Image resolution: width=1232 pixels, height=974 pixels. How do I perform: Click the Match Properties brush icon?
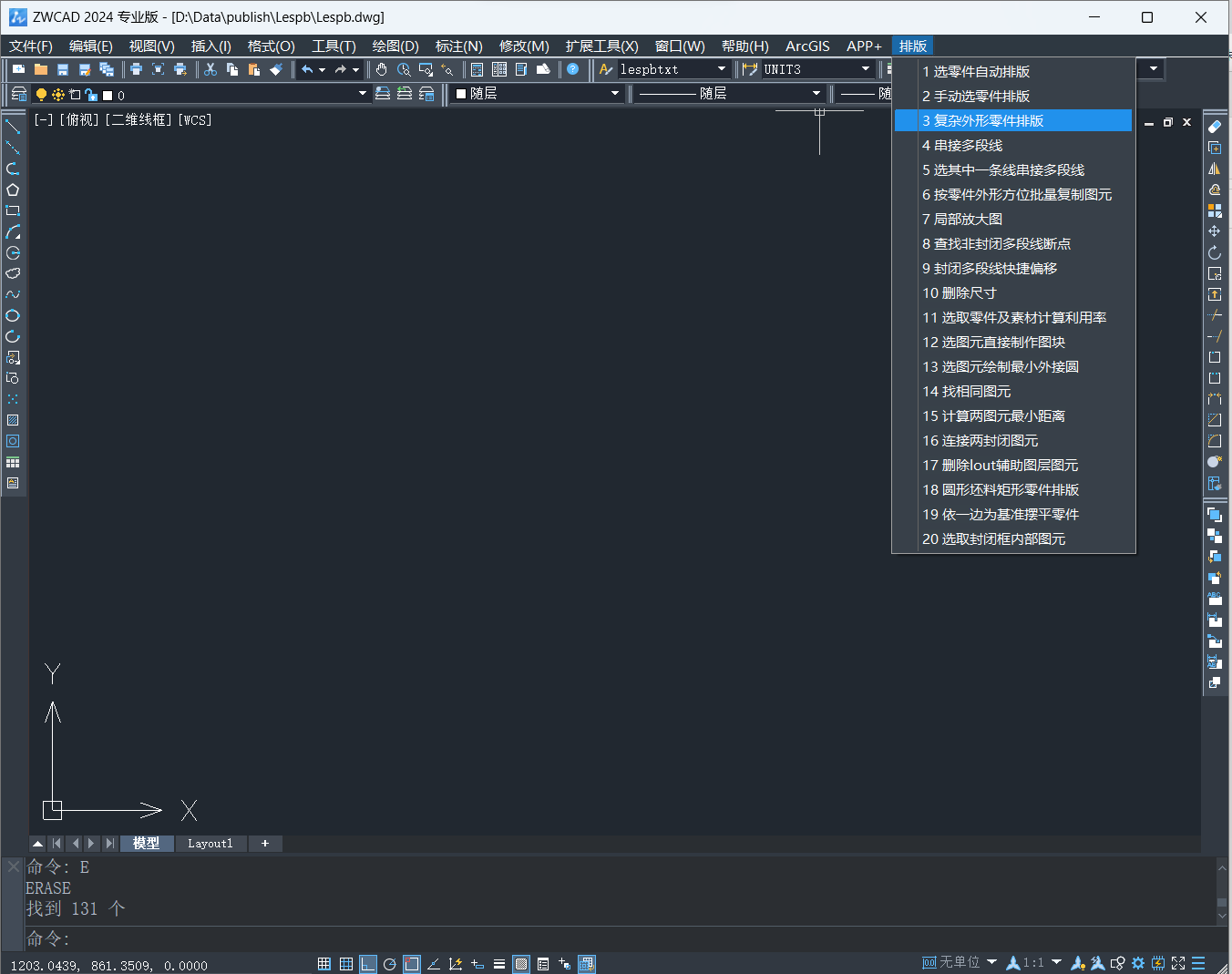pyautogui.click(x=276, y=69)
